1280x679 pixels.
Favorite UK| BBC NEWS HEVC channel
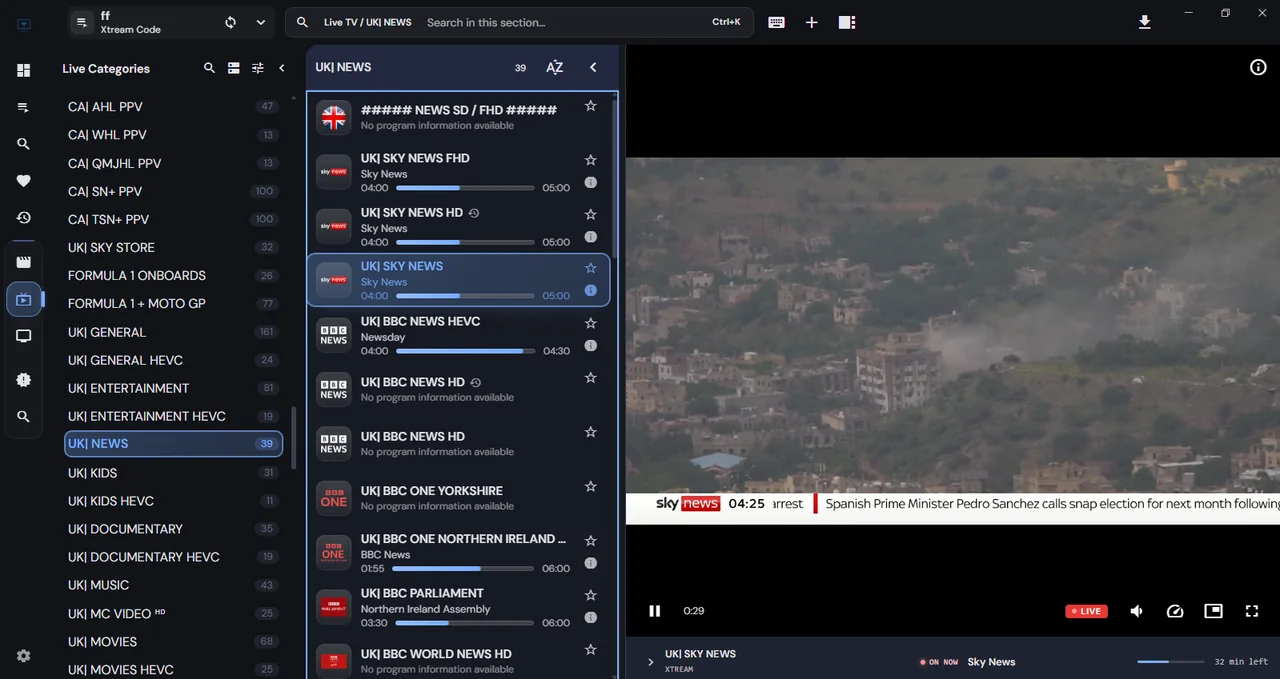[590, 323]
